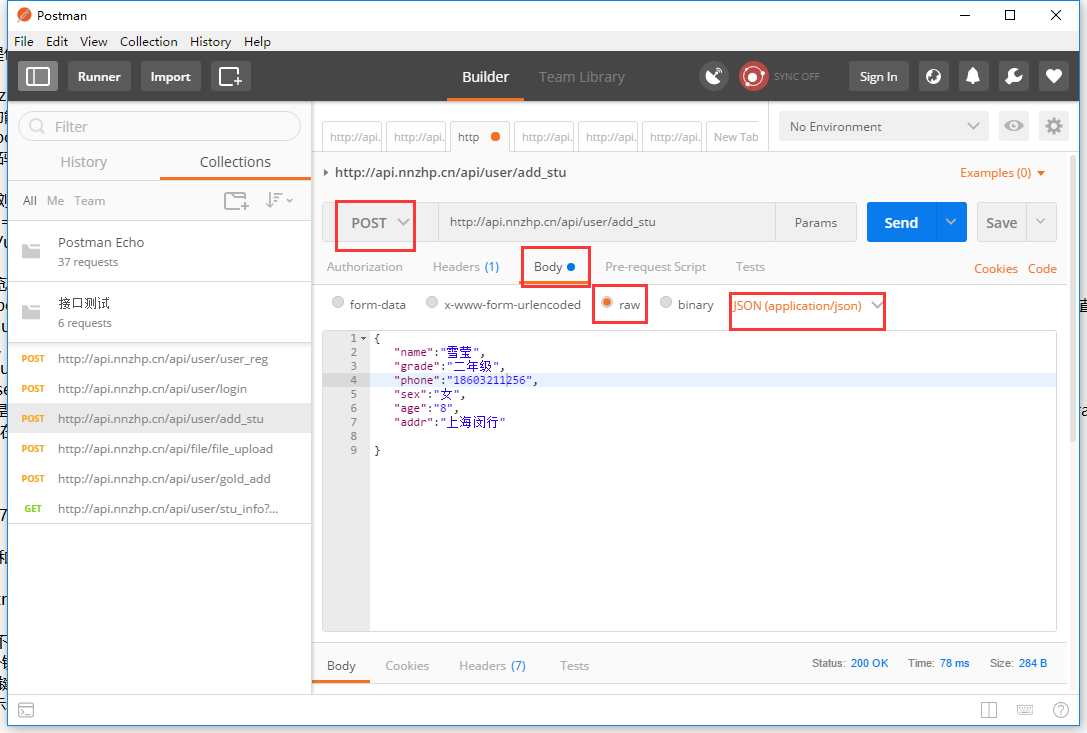Open the Collection menu
Image resolution: width=1087 pixels, height=733 pixels.
148,42
